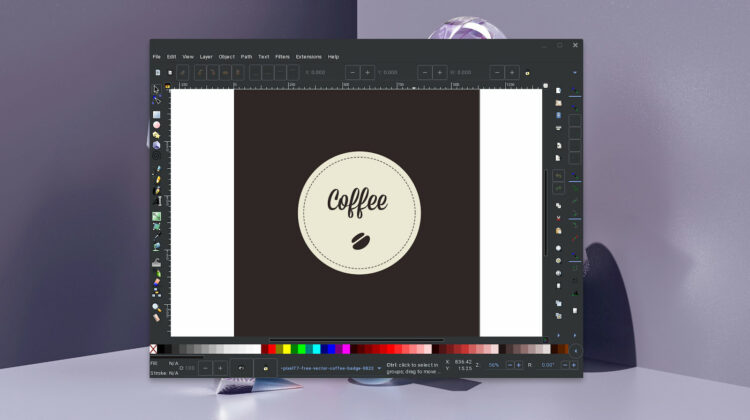Viewport: 750px width, 420px height.
Task: Click the new document toolbar icon
Action: [157, 72]
